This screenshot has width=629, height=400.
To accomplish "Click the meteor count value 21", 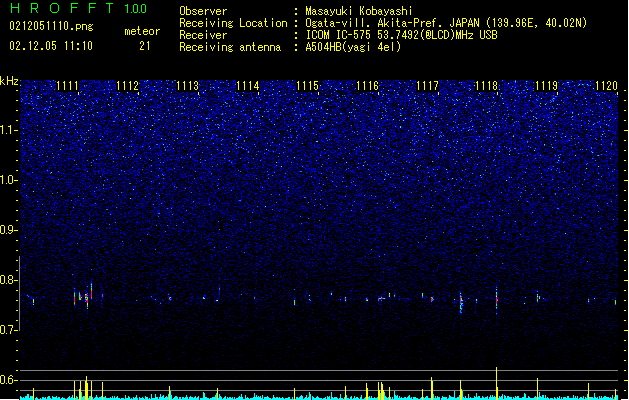I will [145, 46].
